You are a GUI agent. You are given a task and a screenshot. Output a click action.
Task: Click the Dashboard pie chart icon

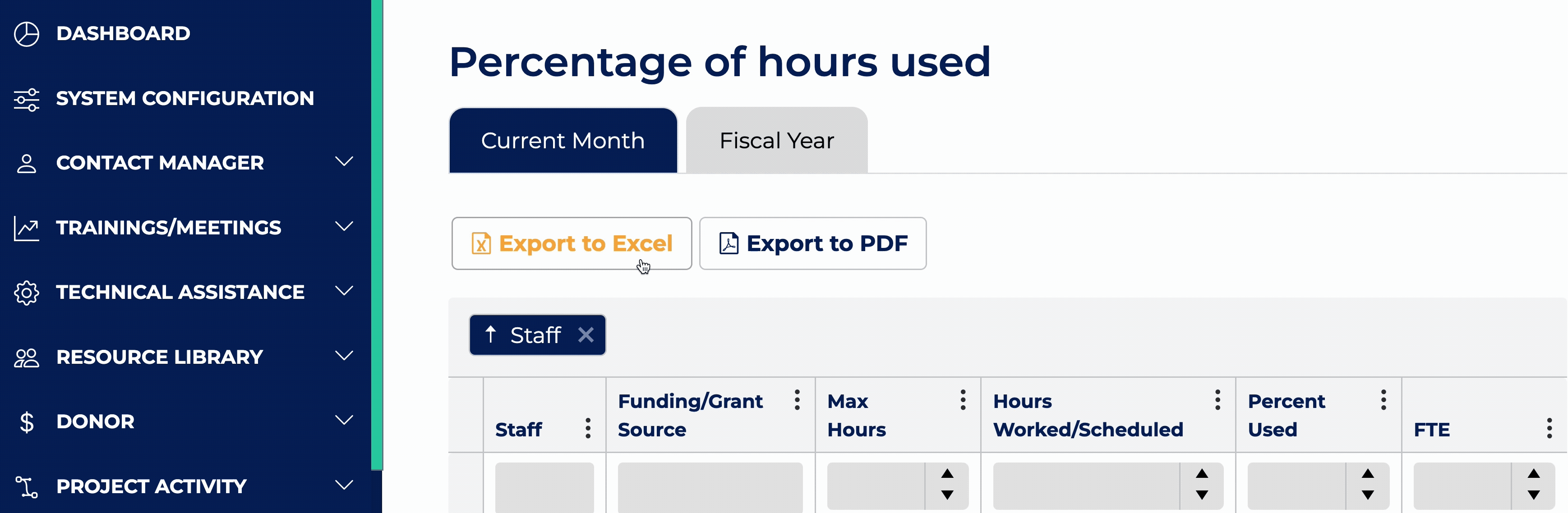click(x=27, y=34)
